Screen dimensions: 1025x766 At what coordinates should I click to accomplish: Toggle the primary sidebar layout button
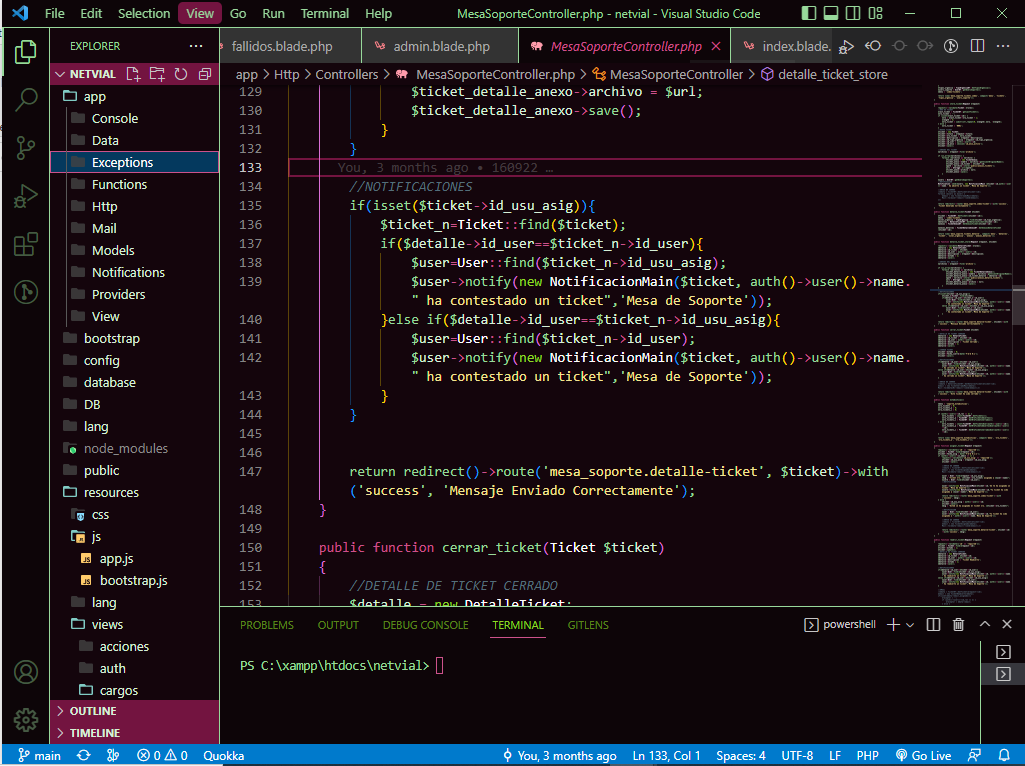809,13
